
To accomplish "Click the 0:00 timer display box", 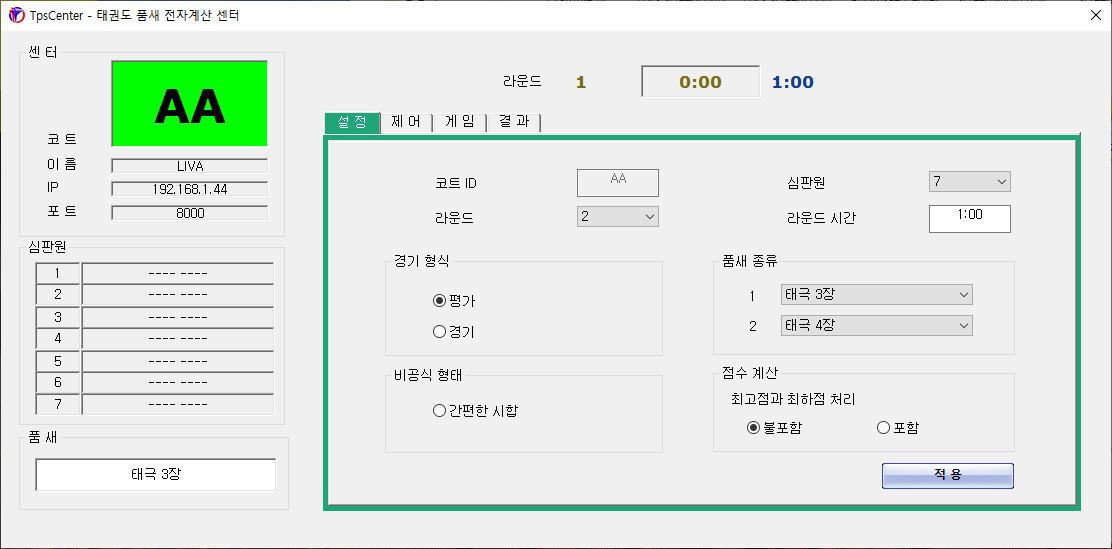I will (700, 82).
